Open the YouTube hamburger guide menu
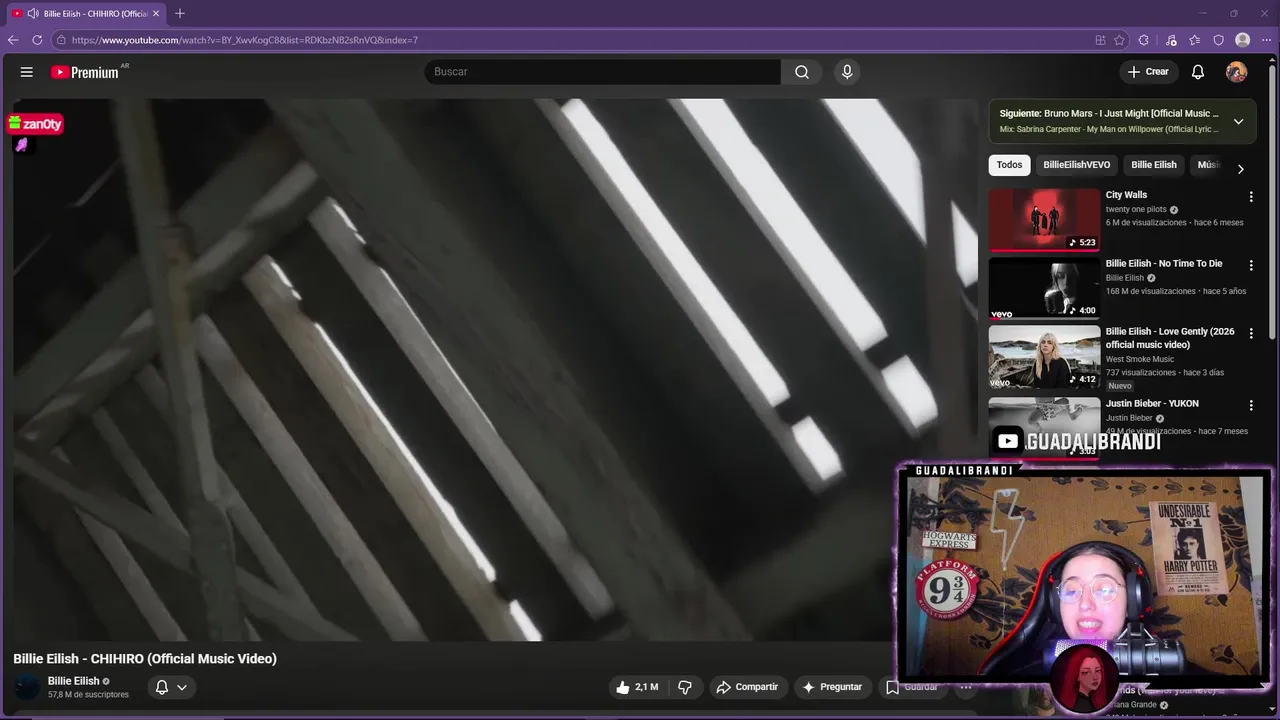1280x720 pixels. coord(27,72)
